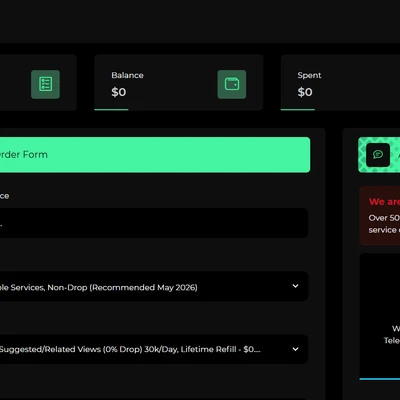Viewport: 400px width, 400px height.
Task: Focus the search field above the category dropdown
Action: coord(154,223)
